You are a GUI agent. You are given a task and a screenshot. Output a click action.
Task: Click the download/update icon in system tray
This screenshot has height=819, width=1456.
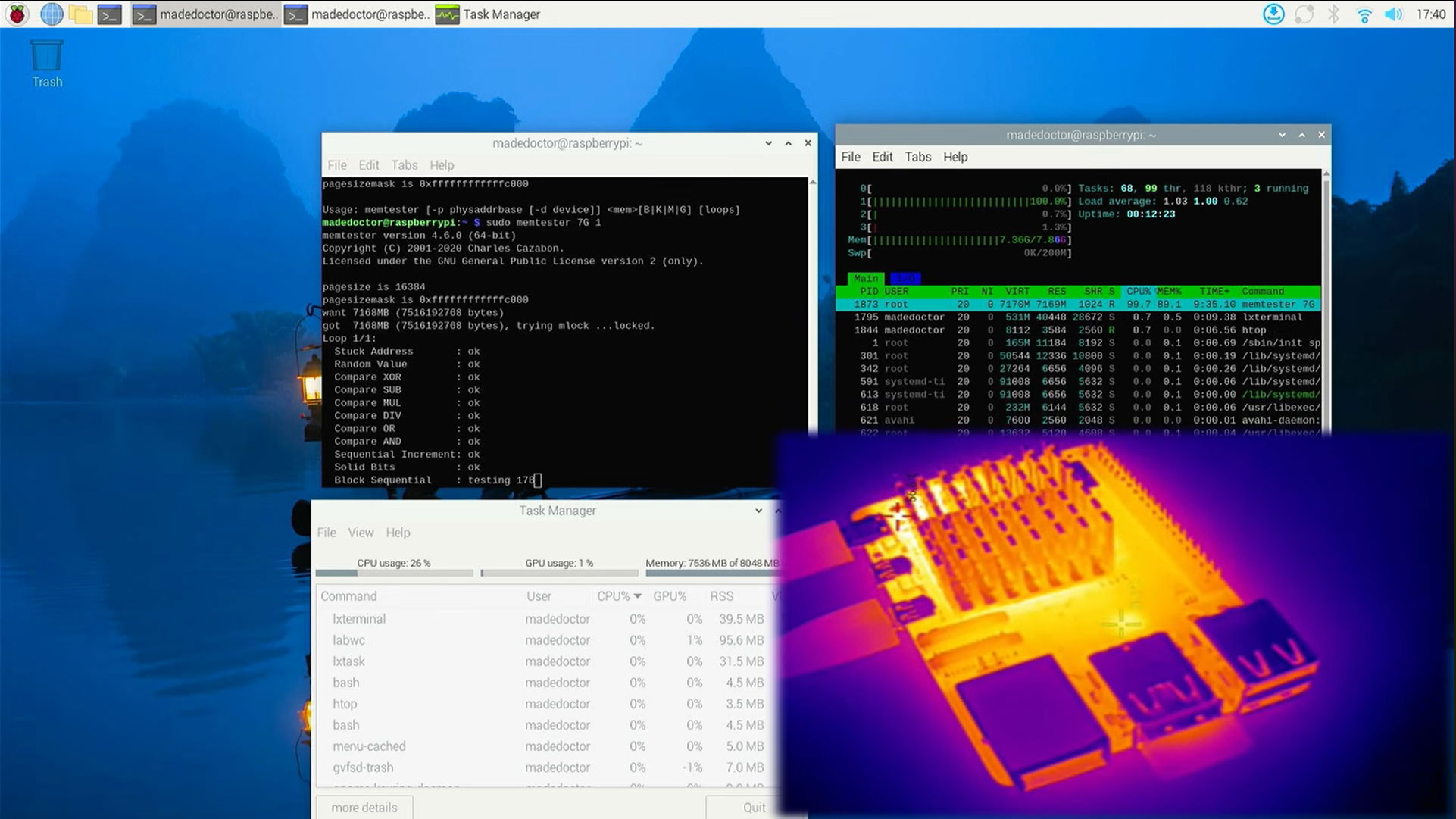(x=1276, y=13)
